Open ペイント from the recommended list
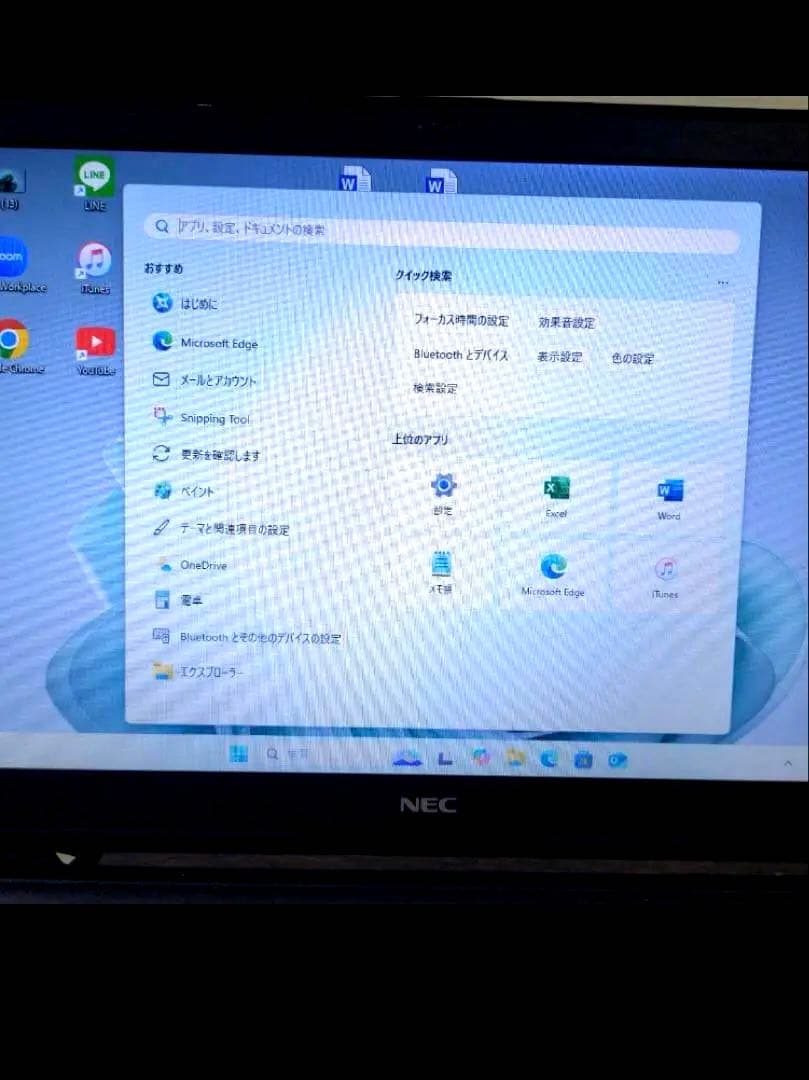The height and width of the screenshot is (1080, 809). [196, 491]
